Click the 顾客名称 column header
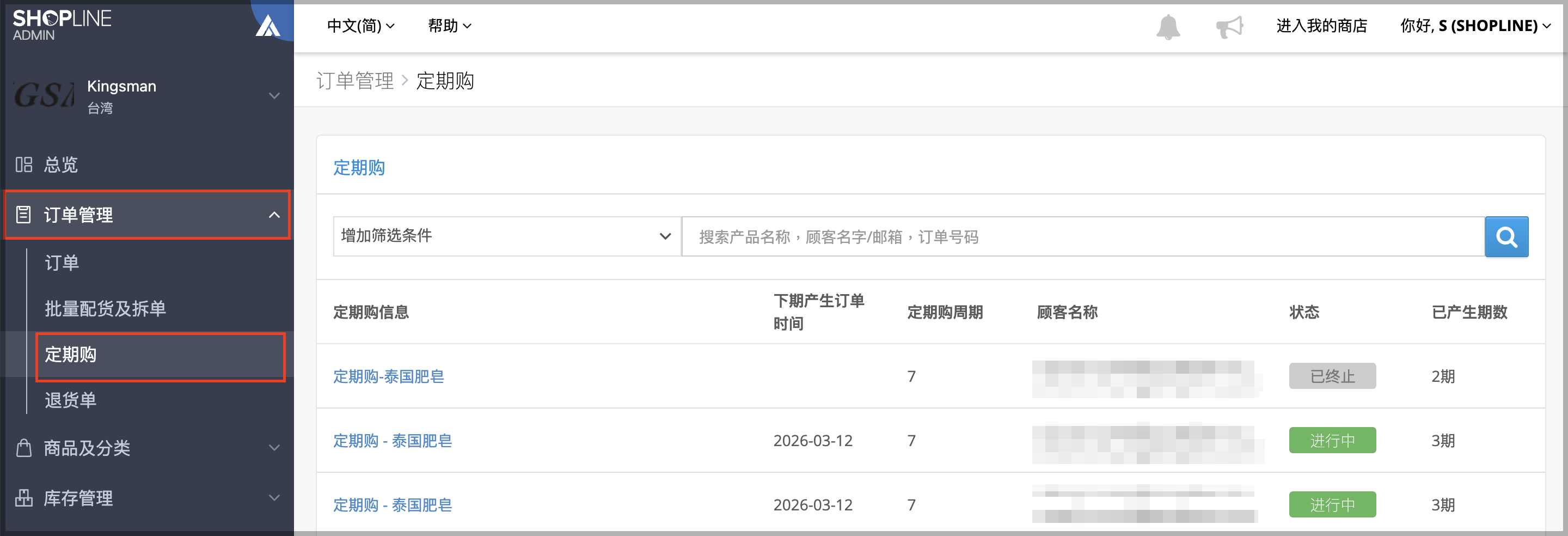 [x=1067, y=313]
